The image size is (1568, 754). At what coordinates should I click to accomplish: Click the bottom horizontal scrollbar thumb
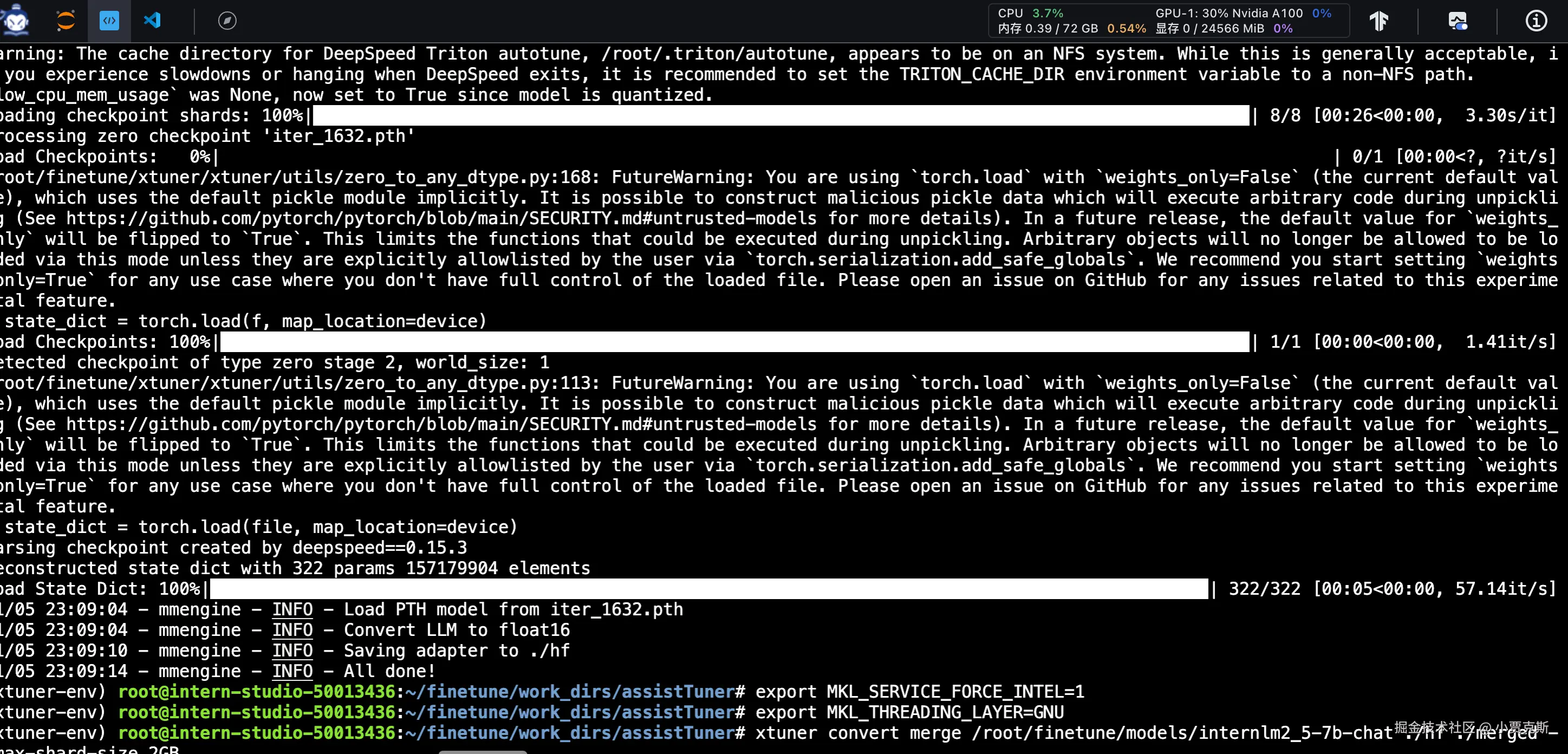pos(482,752)
